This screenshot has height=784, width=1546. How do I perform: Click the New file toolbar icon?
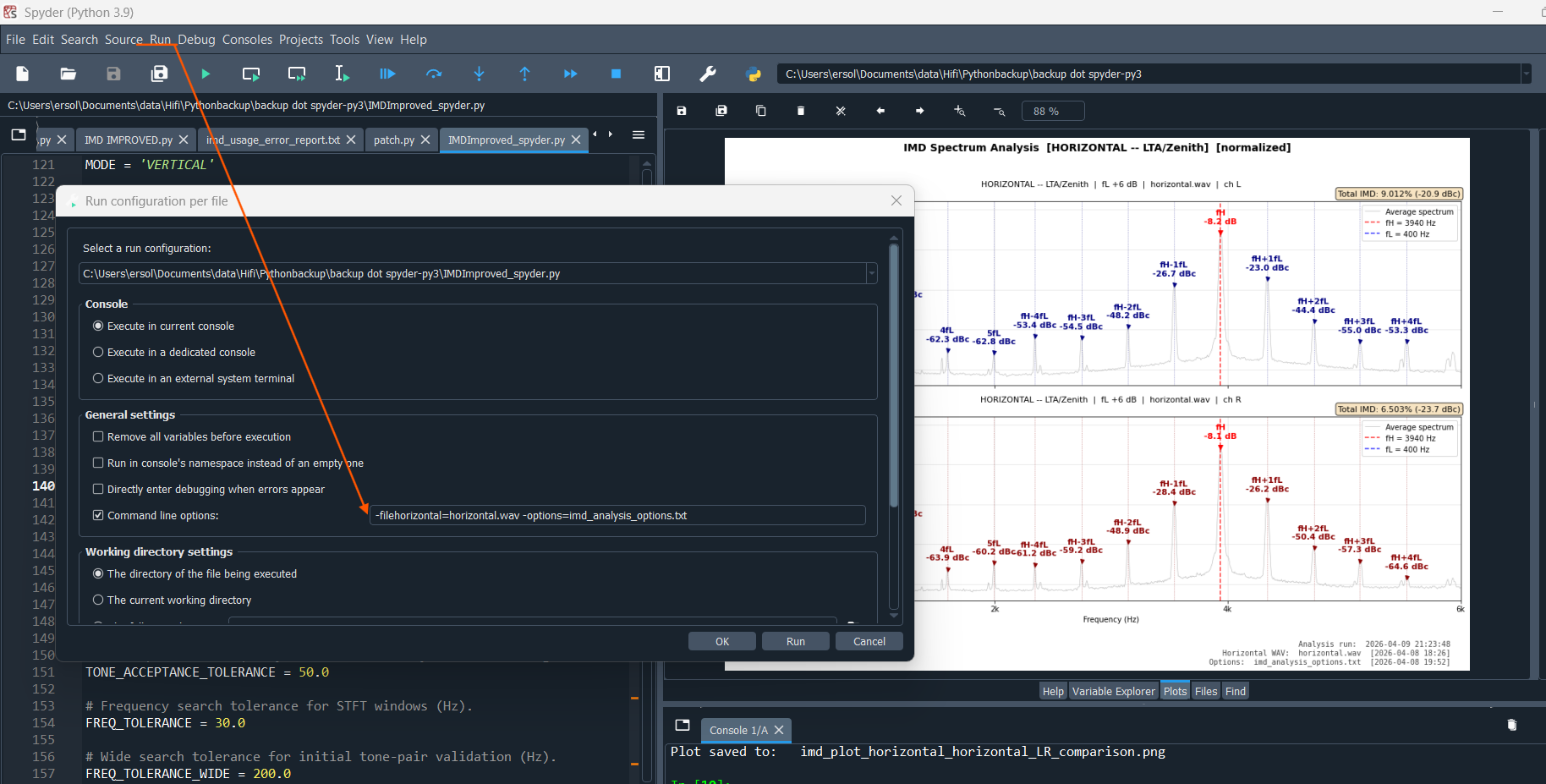[x=23, y=74]
